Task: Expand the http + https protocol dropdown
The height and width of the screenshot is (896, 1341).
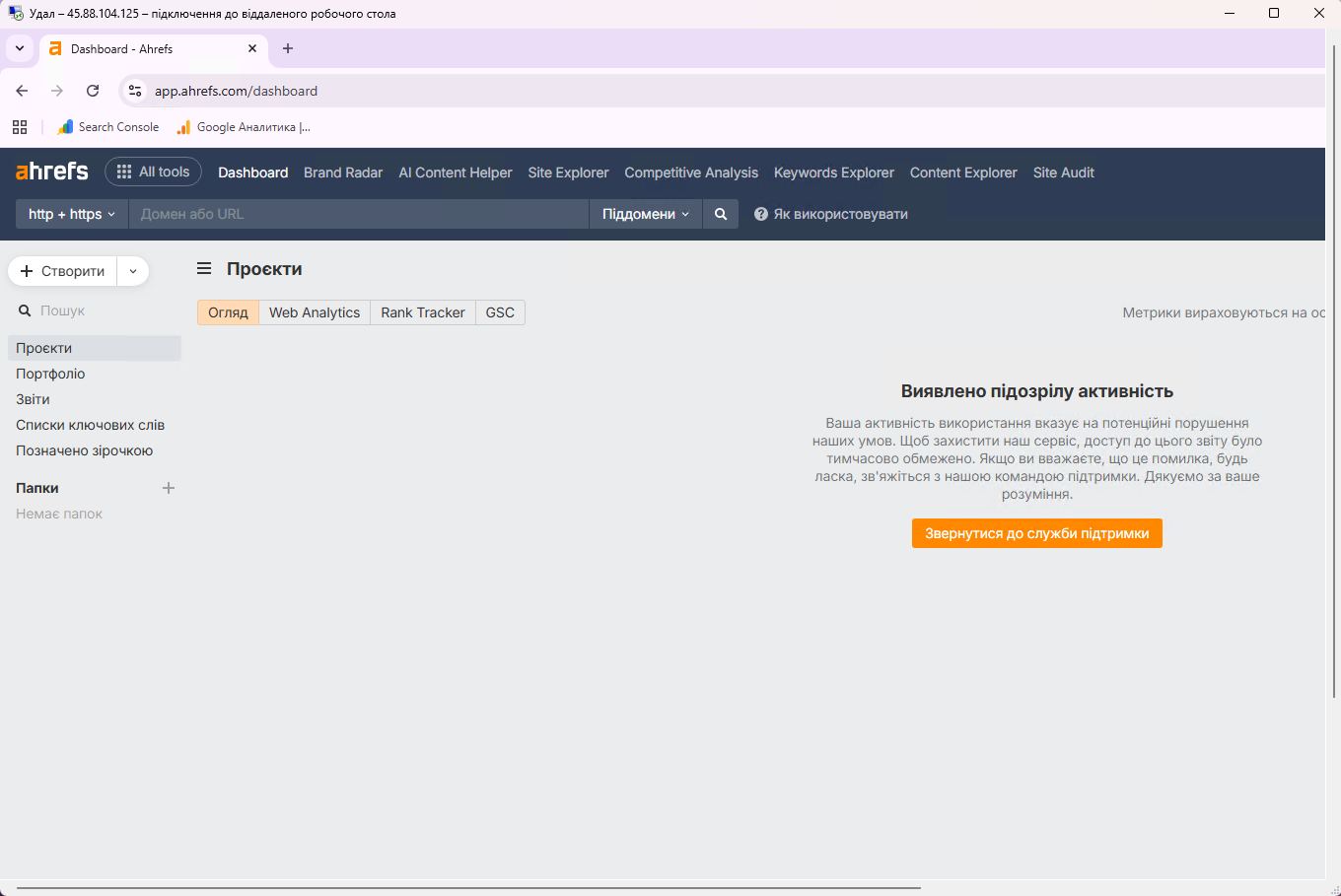Action: [x=72, y=214]
